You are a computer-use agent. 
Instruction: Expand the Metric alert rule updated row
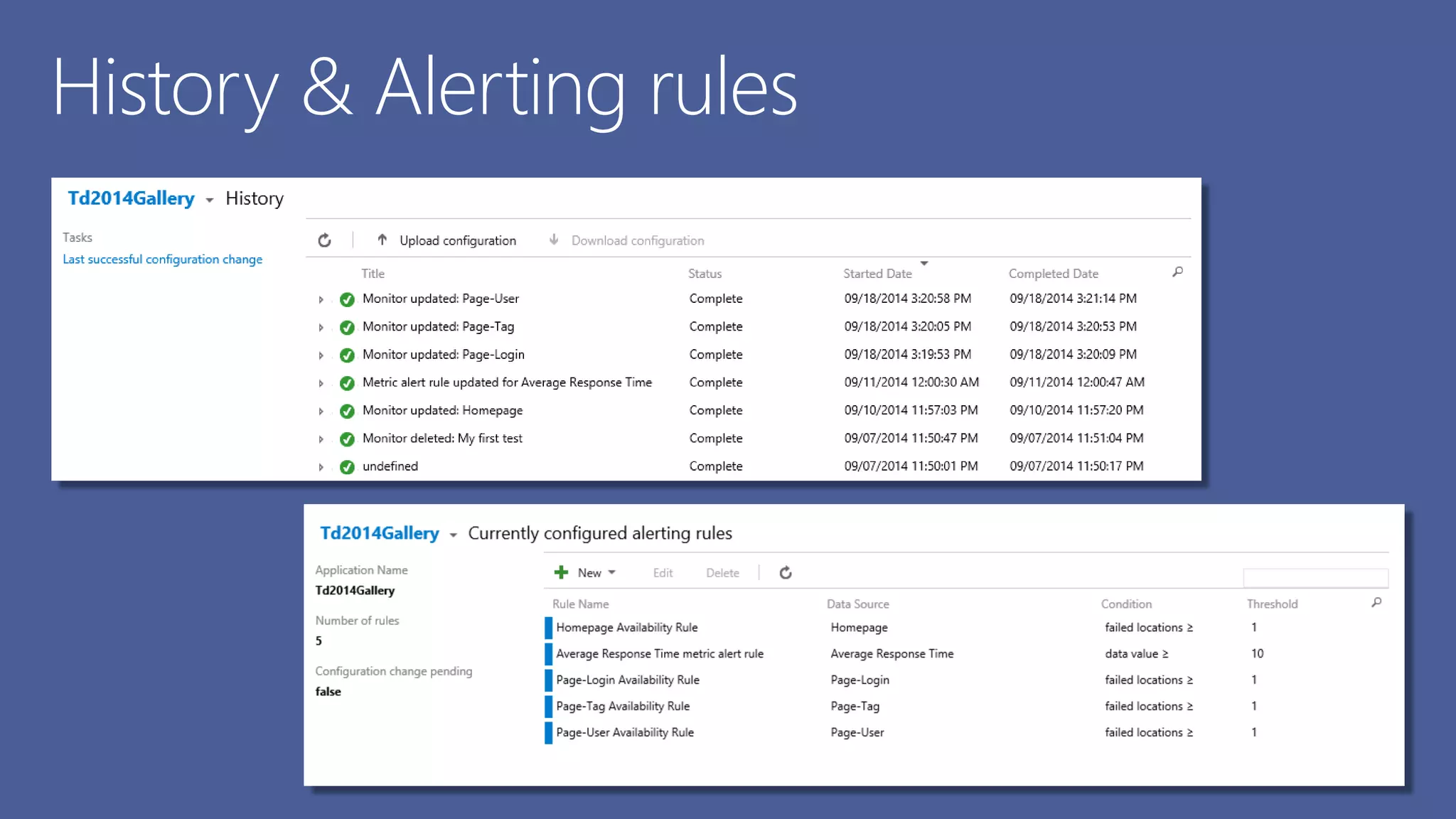pyautogui.click(x=321, y=384)
